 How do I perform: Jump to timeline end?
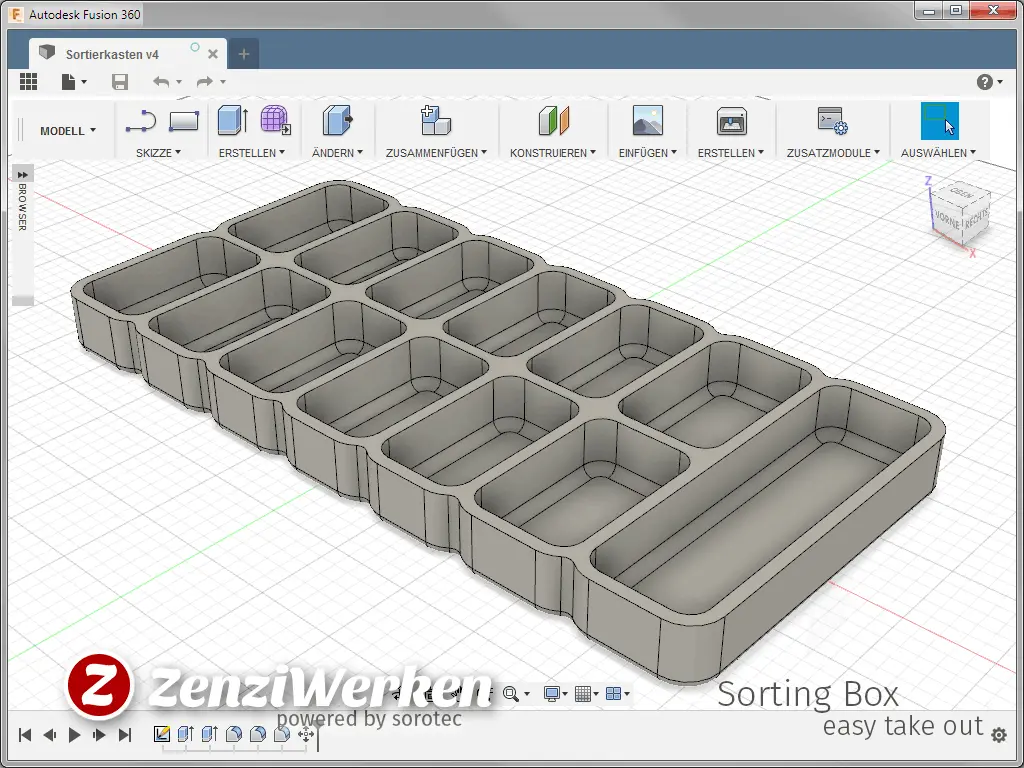tap(125, 735)
